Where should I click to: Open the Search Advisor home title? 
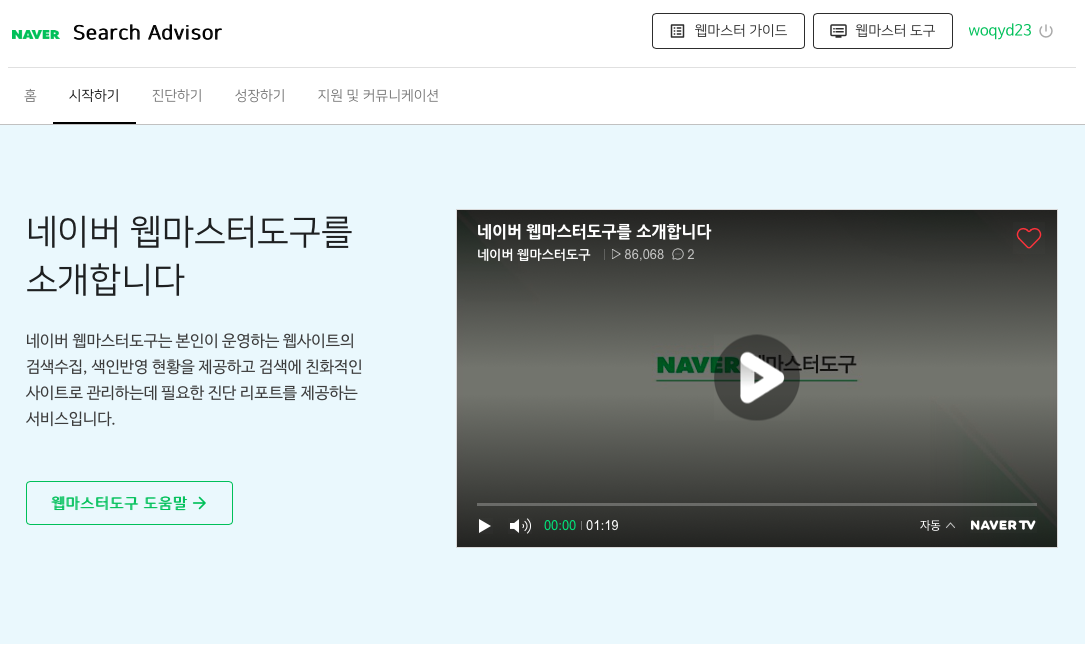click(147, 33)
